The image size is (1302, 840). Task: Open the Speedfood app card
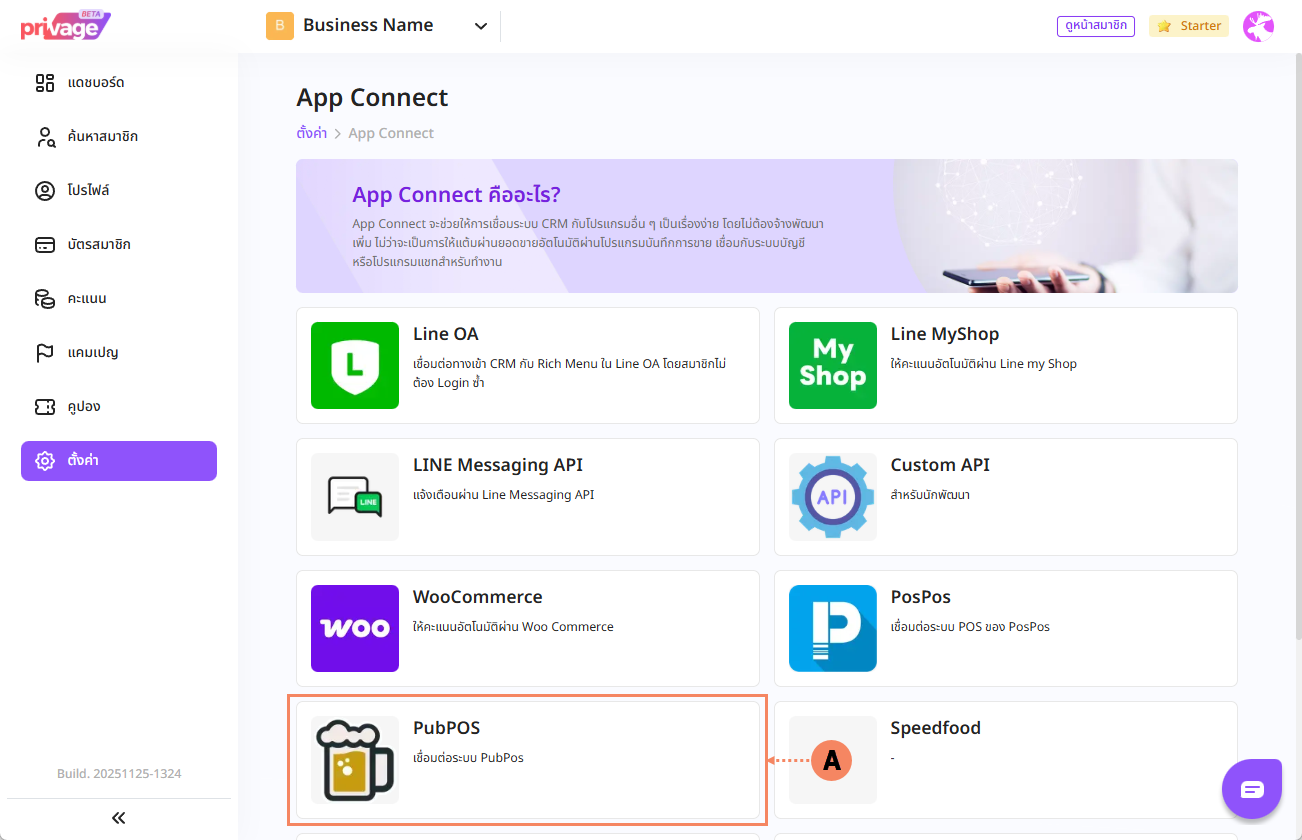[x=1005, y=759]
